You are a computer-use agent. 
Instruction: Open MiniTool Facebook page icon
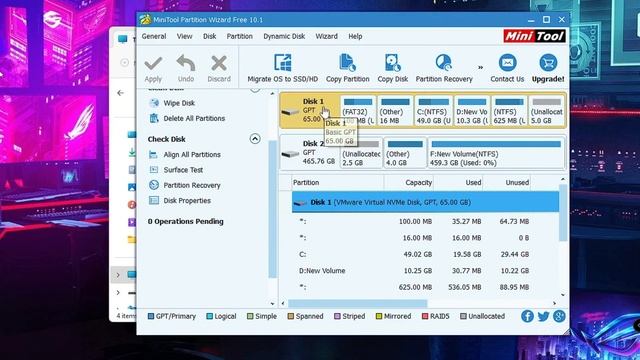click(527, 316)
